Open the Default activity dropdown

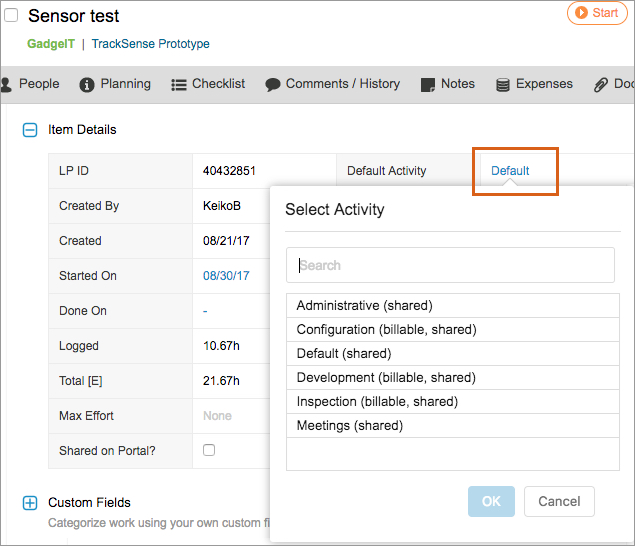click(510, 171)
